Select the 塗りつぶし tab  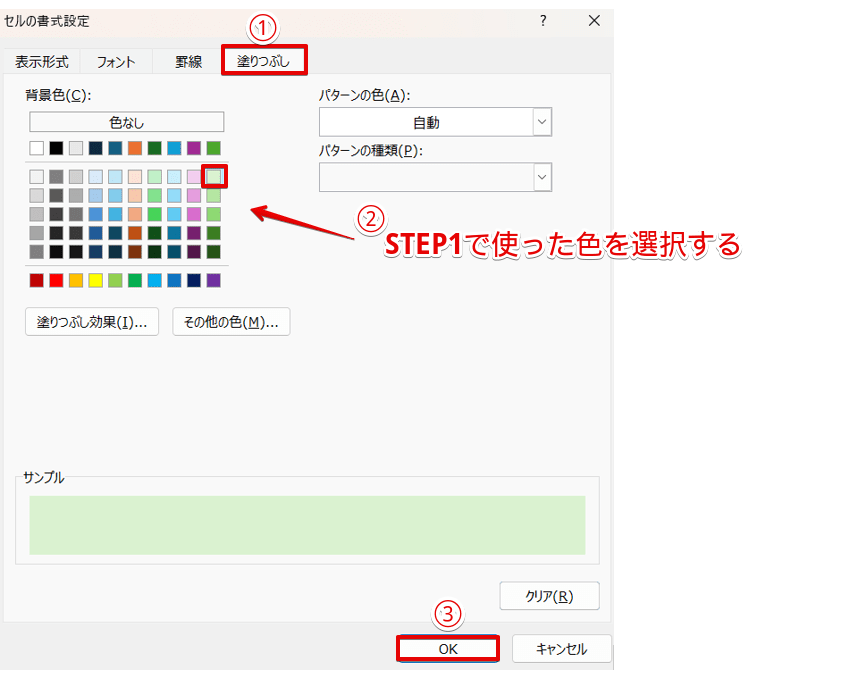pos(264,61)
